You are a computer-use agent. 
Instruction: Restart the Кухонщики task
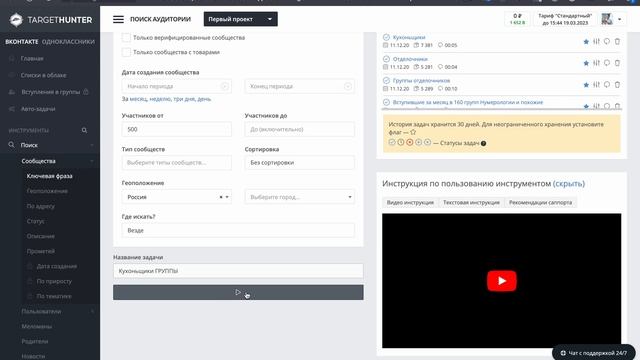point(607,41)
